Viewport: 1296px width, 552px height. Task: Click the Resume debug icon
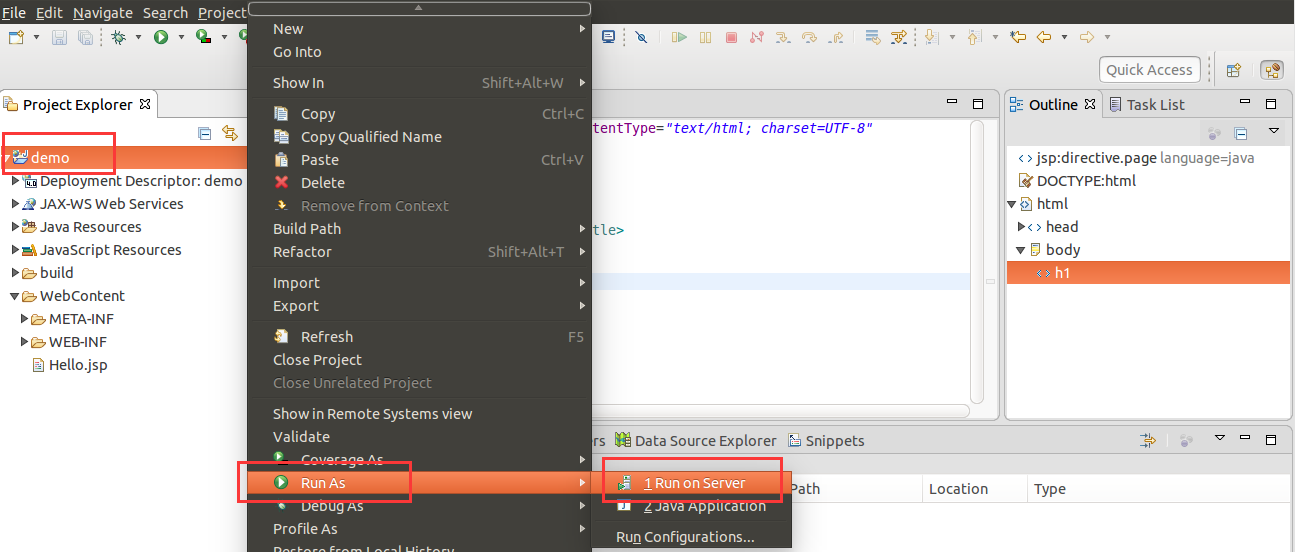[x=679, y=37]
